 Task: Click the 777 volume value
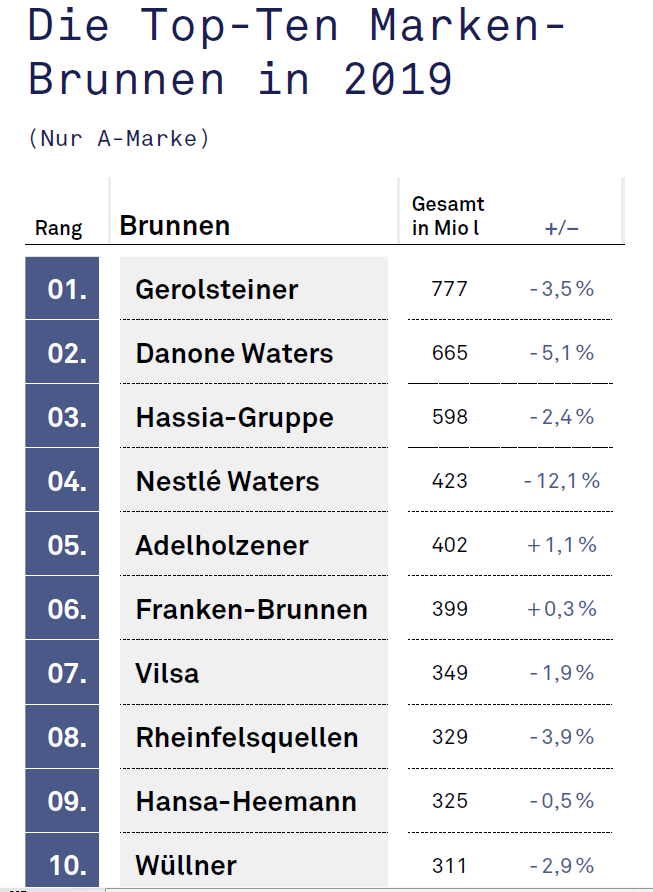[449, 289]
